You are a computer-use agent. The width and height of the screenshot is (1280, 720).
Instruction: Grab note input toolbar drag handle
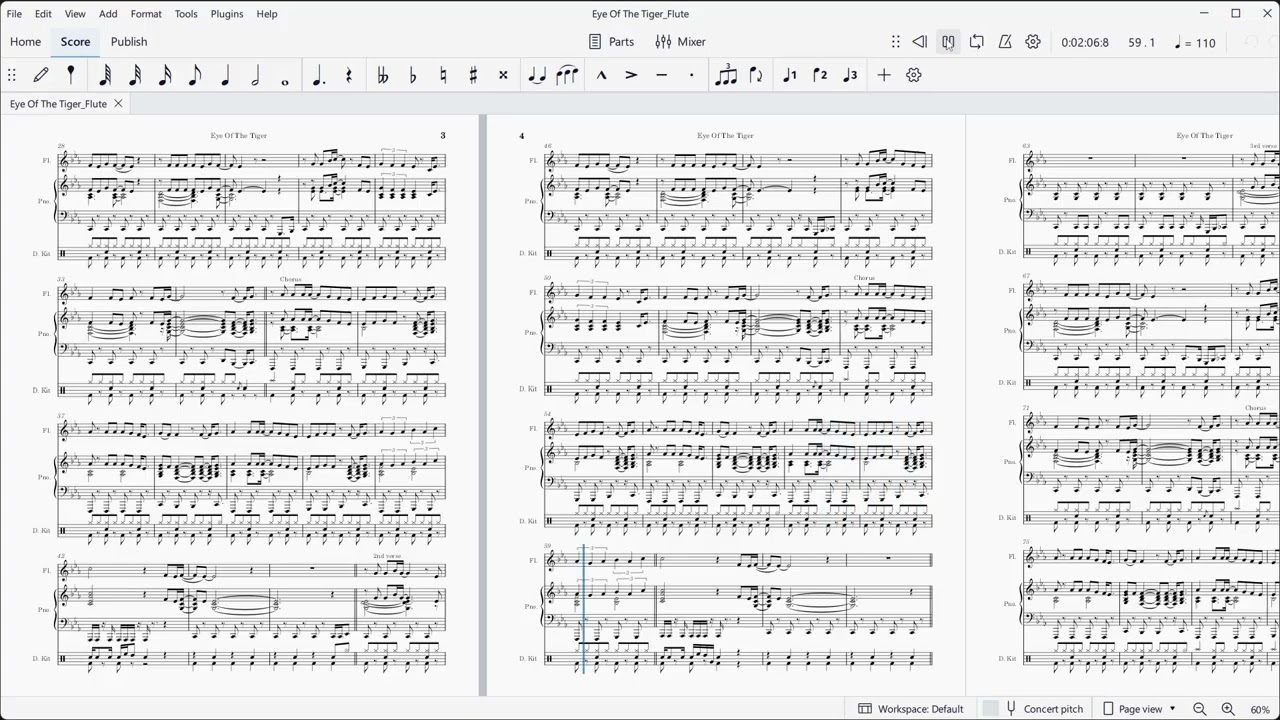pyautogui.click(x=12, y=75)
